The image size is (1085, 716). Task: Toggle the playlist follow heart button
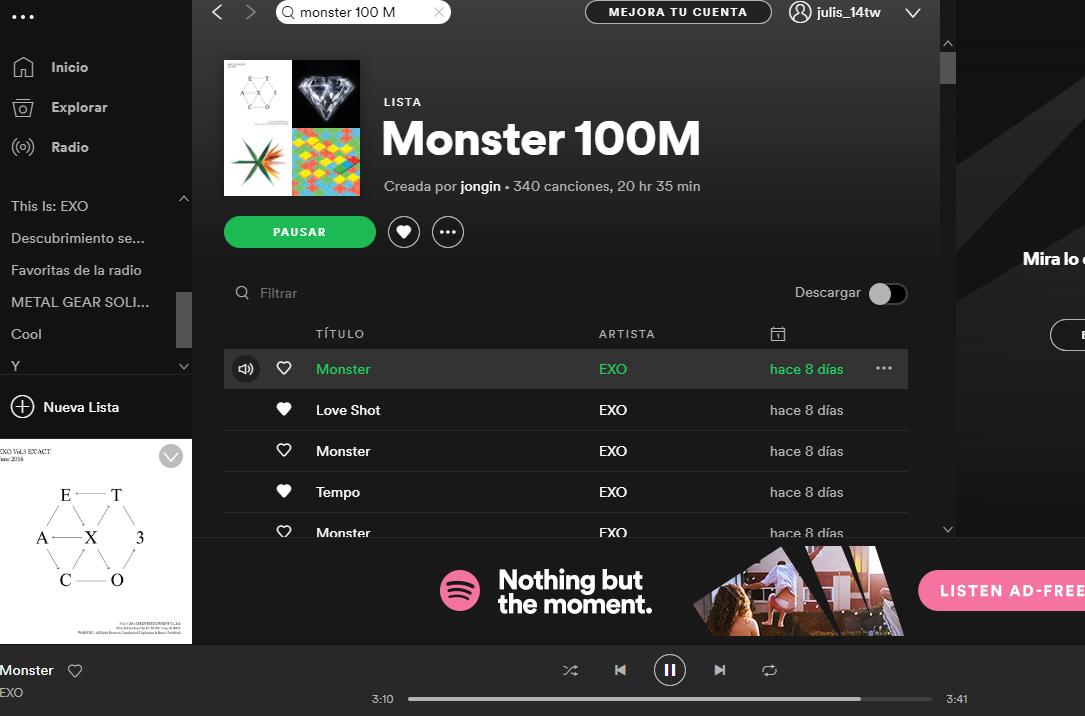[x=404, y=232]
